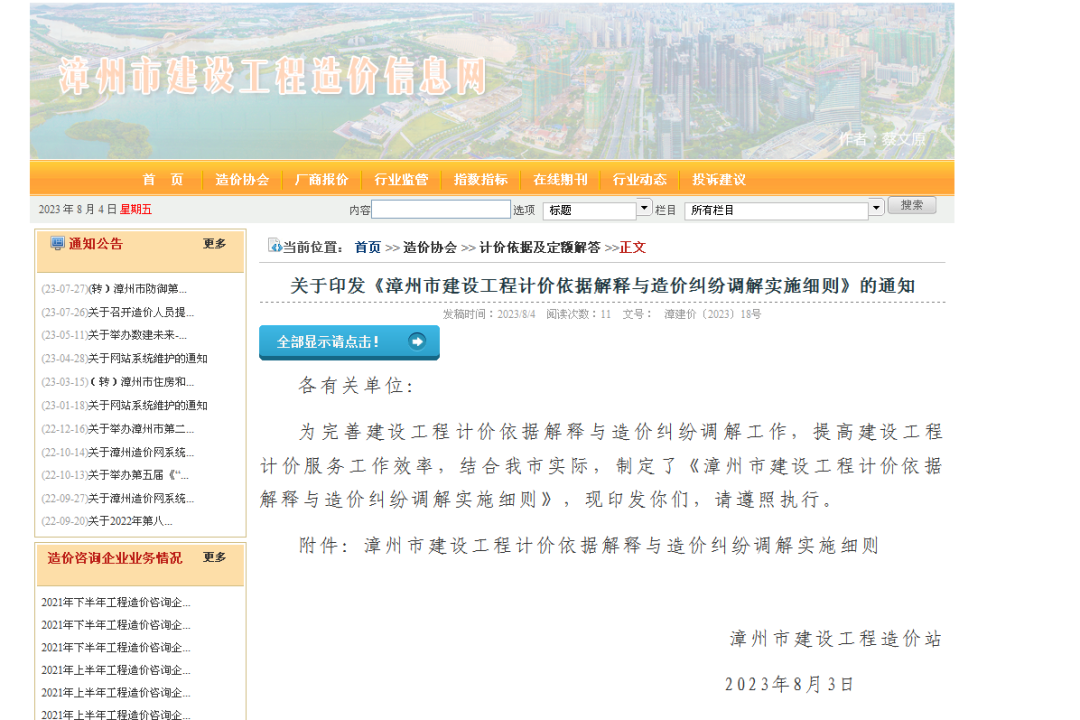Screen dimensions: 1080x720
Task: Open notice (23-05-11)关于举办数建未来-...
Action: coord(114,335)
